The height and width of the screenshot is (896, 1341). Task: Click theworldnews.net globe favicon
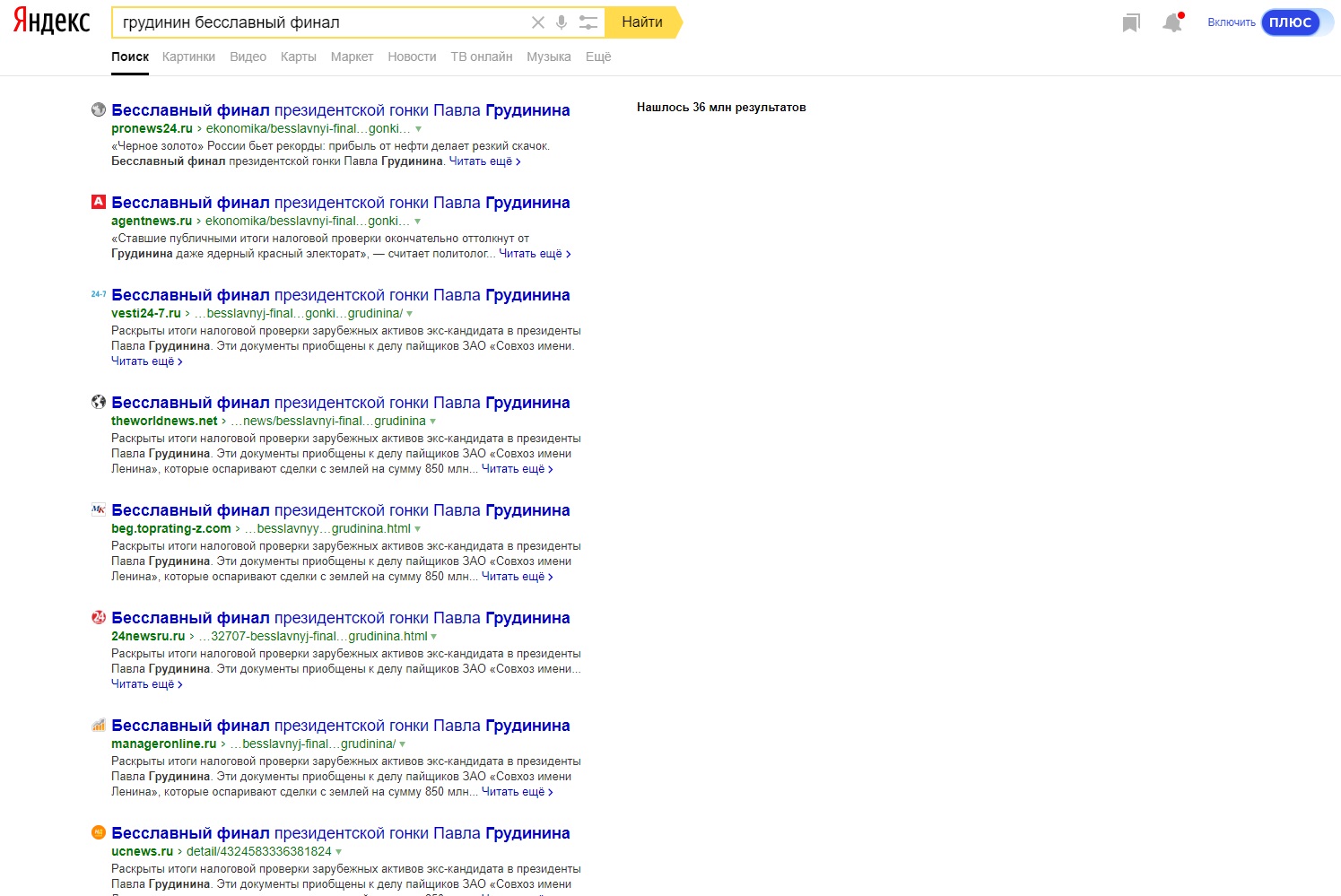click(99, 402)
